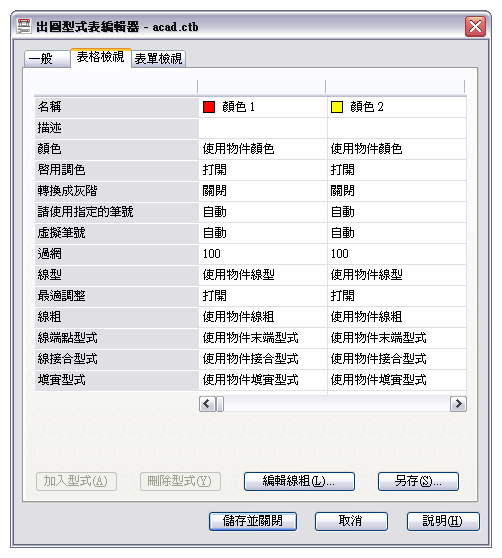Toggle 啓用調色 value for 顏色 1

[x=263, y=170]
